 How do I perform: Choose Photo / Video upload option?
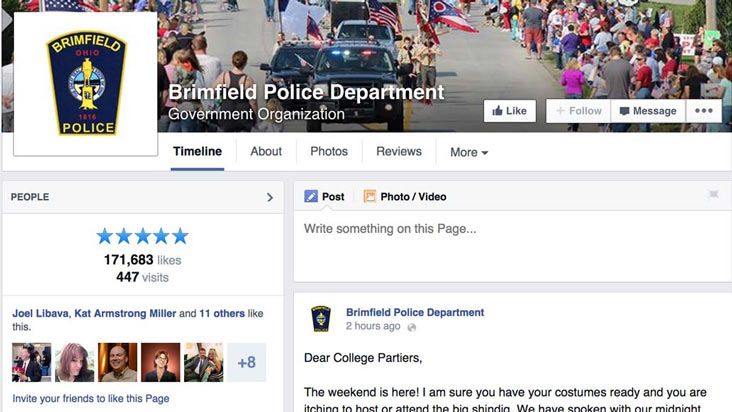click(405, 196)
